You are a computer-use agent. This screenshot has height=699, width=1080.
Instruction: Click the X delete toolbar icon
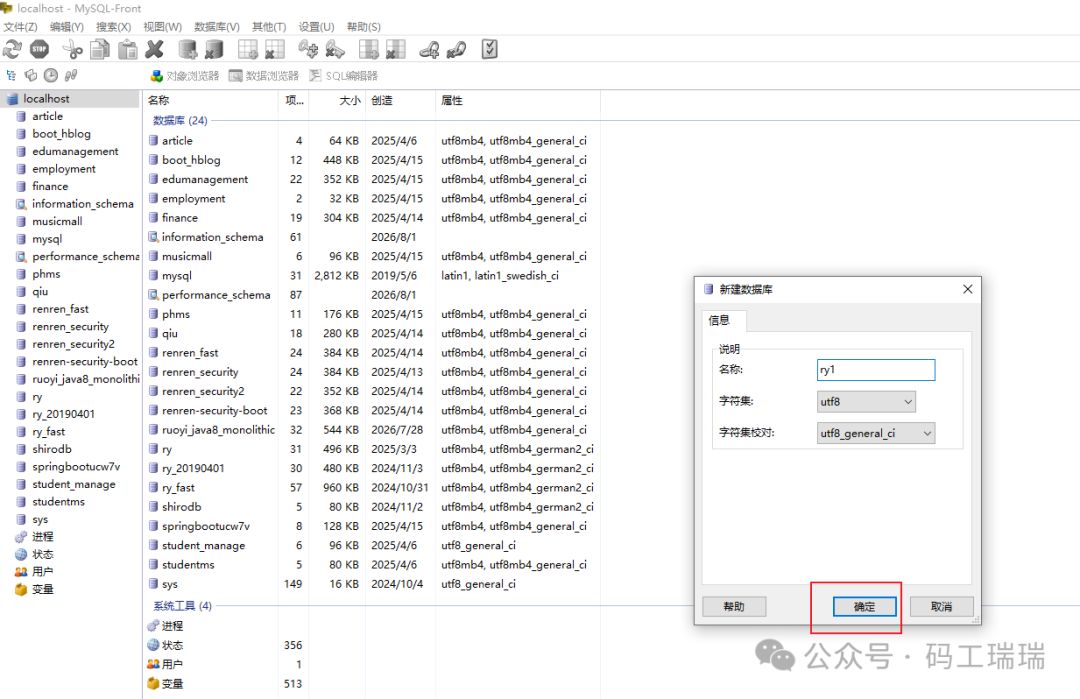tap(155, 50)
